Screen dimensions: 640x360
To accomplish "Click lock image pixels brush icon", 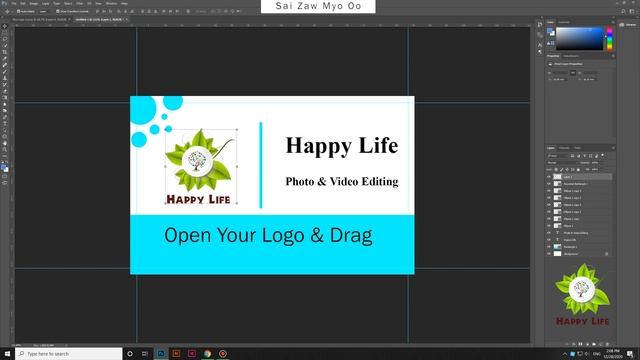I will coord(562,169).
